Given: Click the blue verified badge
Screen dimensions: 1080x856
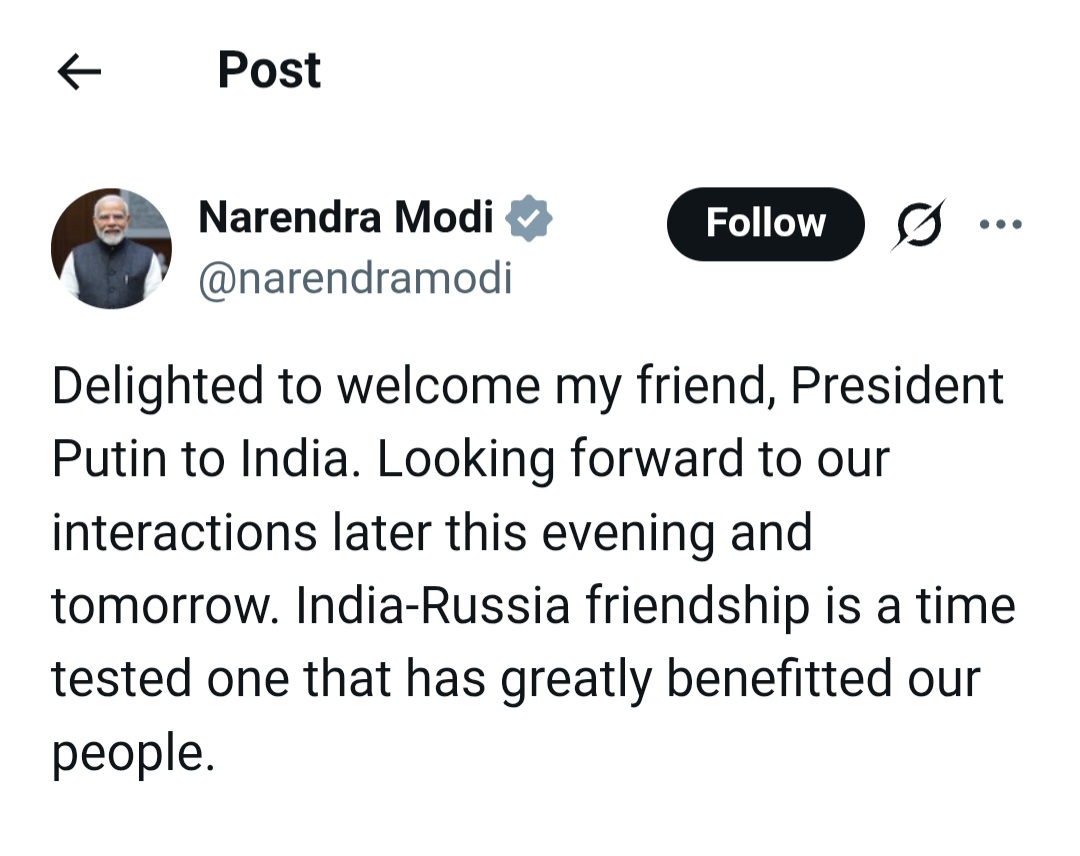Looking at the screenshot, I should pyautogui.click(x=529, y=218).
